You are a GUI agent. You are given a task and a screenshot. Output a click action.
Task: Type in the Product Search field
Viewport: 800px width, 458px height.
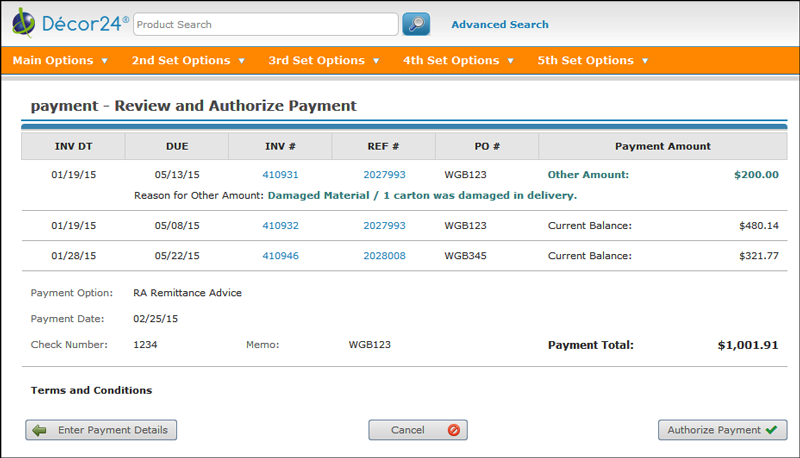(265, 24)
